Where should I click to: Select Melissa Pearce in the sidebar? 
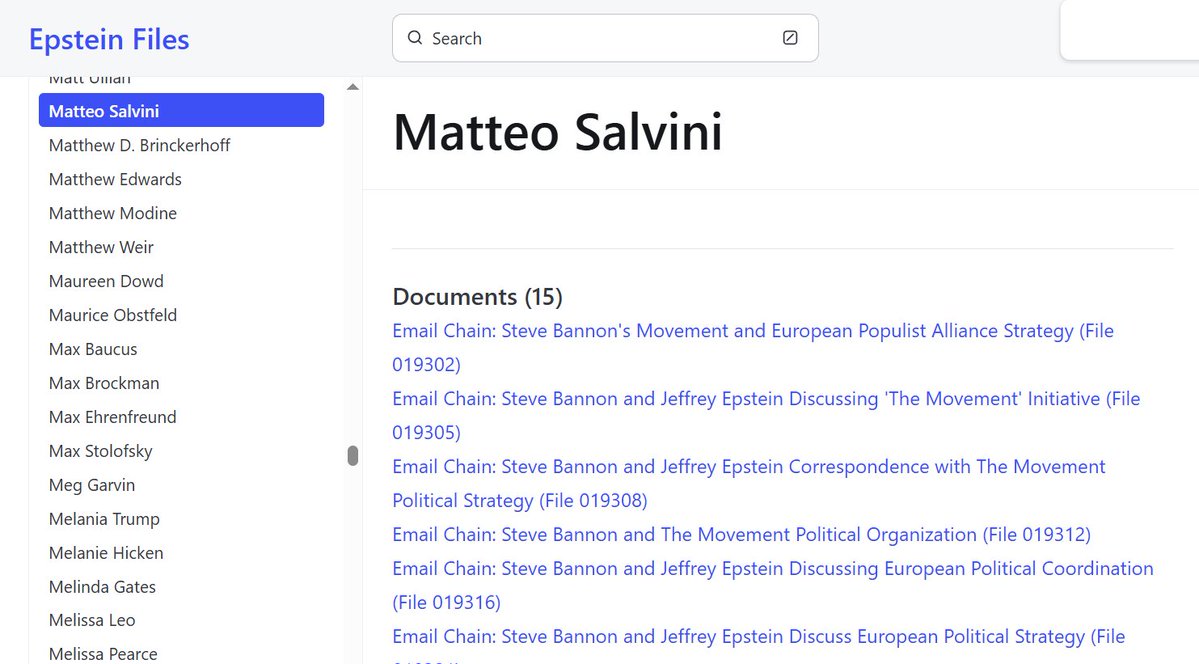click(102, 654)
